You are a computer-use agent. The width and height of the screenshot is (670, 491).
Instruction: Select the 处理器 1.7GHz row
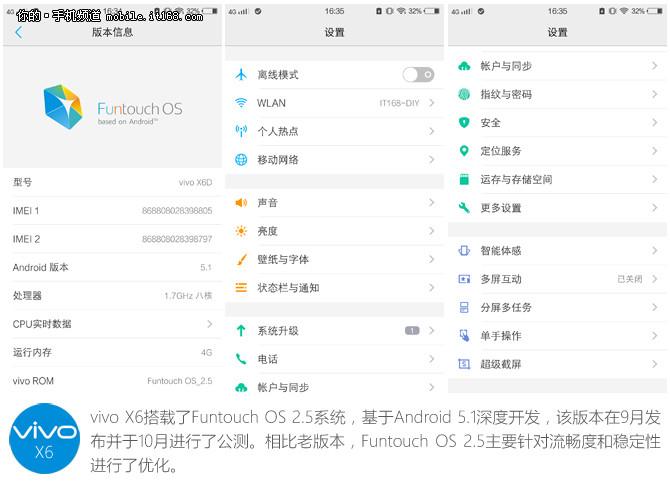(x=112, y=295)
